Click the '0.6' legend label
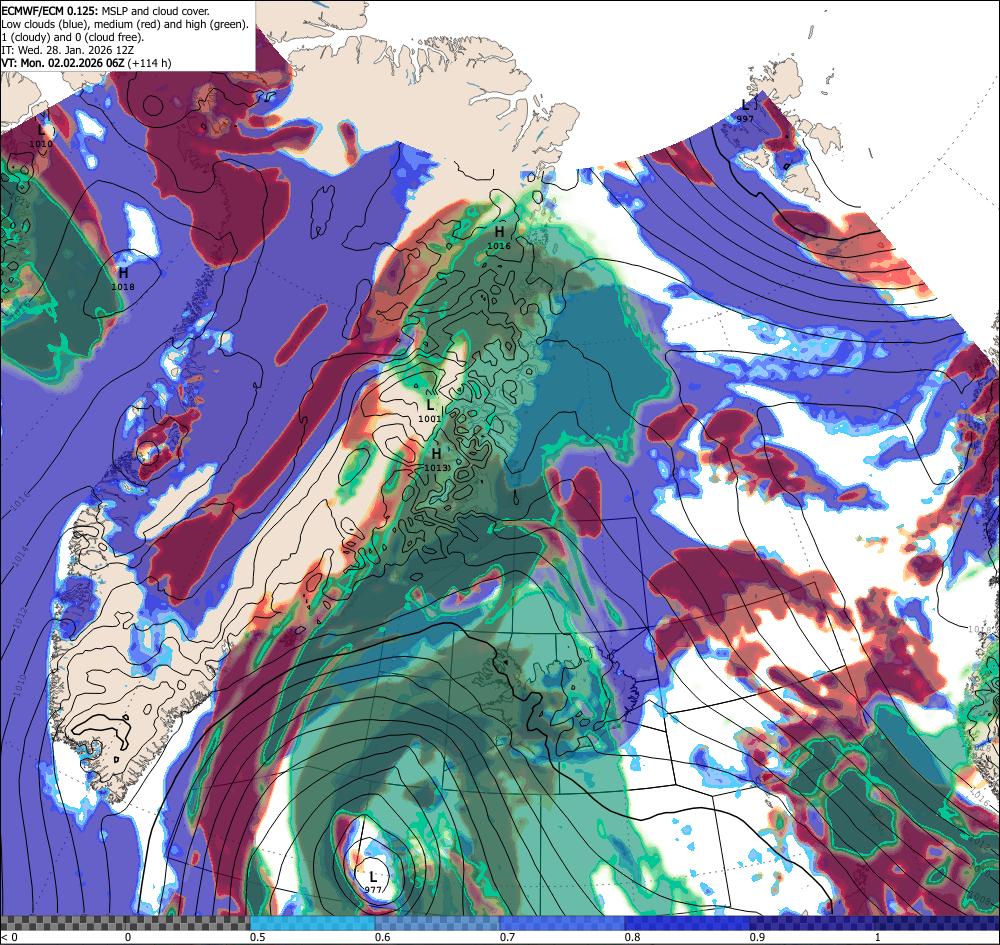This screenshot has width=1000, height=945. point(382,937)
